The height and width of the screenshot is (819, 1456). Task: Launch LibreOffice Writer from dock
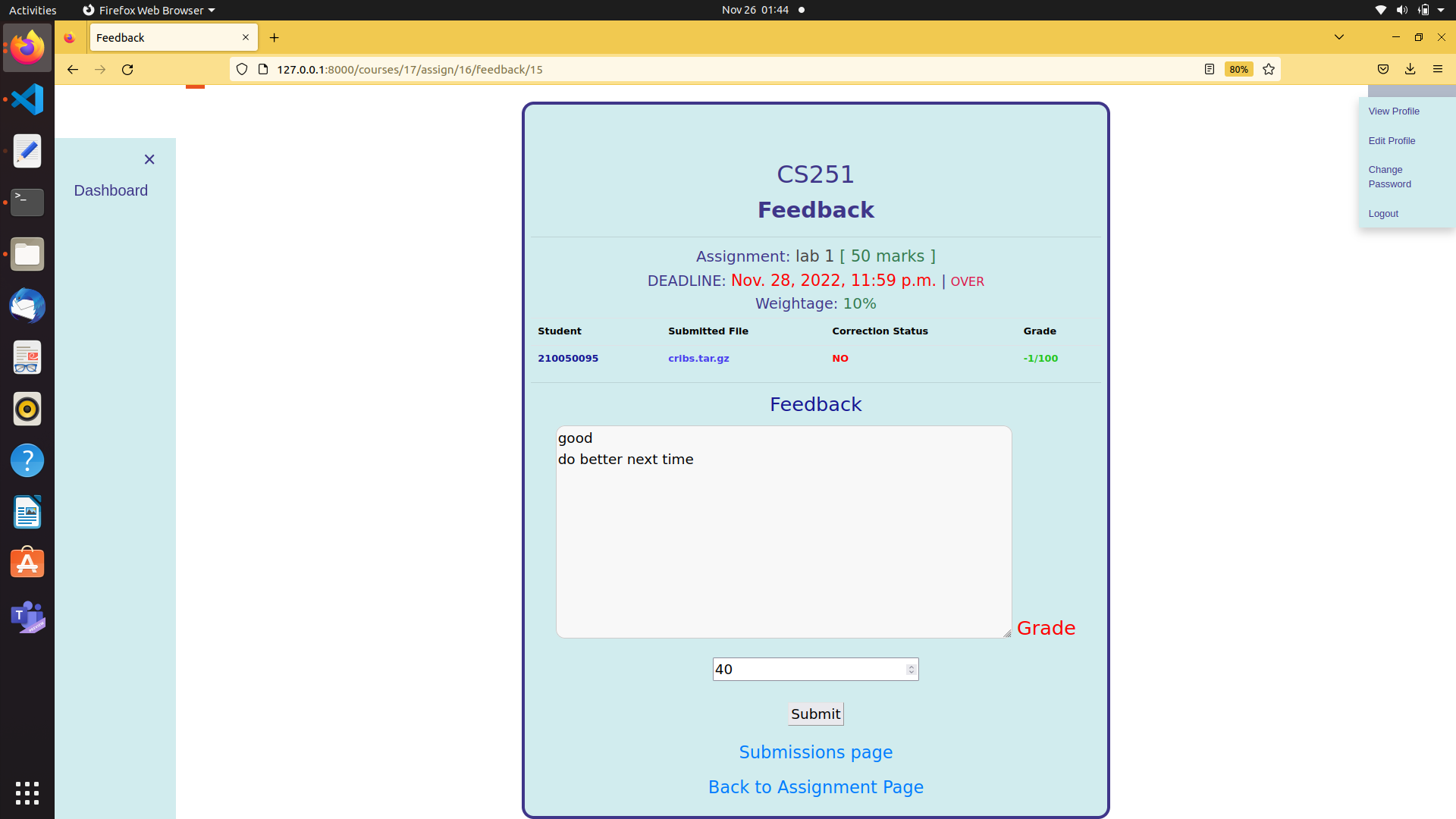tap(27, 512)
